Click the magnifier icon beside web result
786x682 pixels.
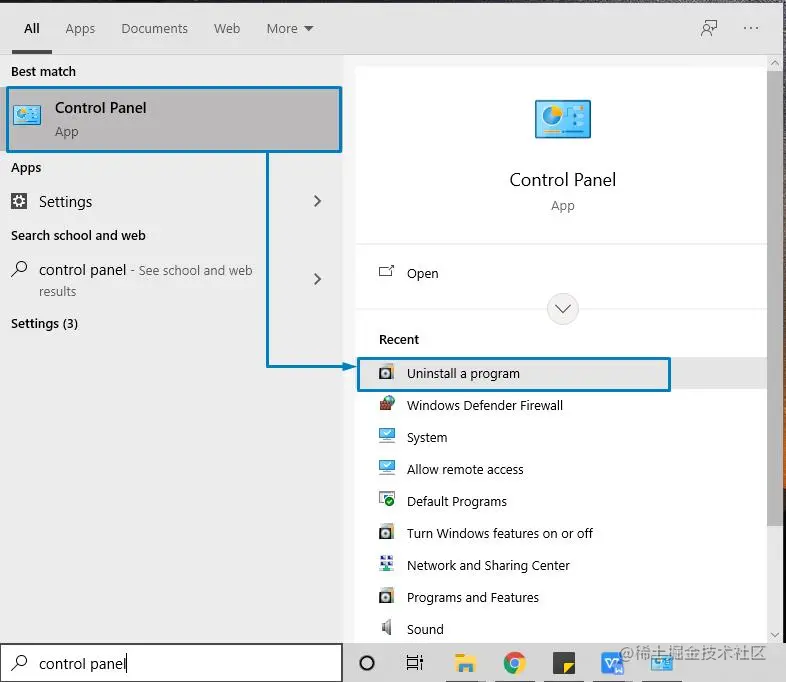click(19, 269)
